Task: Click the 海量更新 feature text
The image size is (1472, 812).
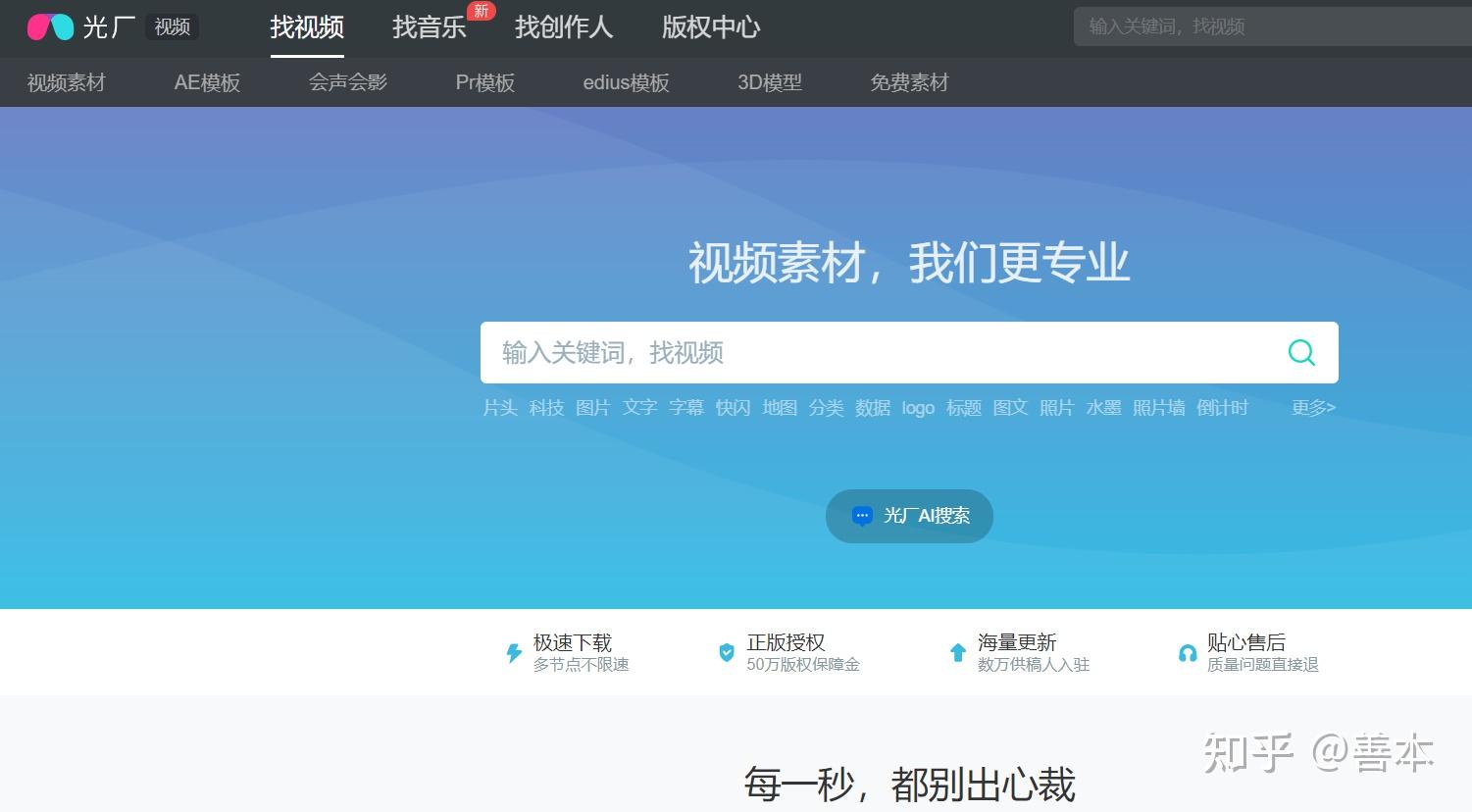Action: click(x=1017, y=642)
